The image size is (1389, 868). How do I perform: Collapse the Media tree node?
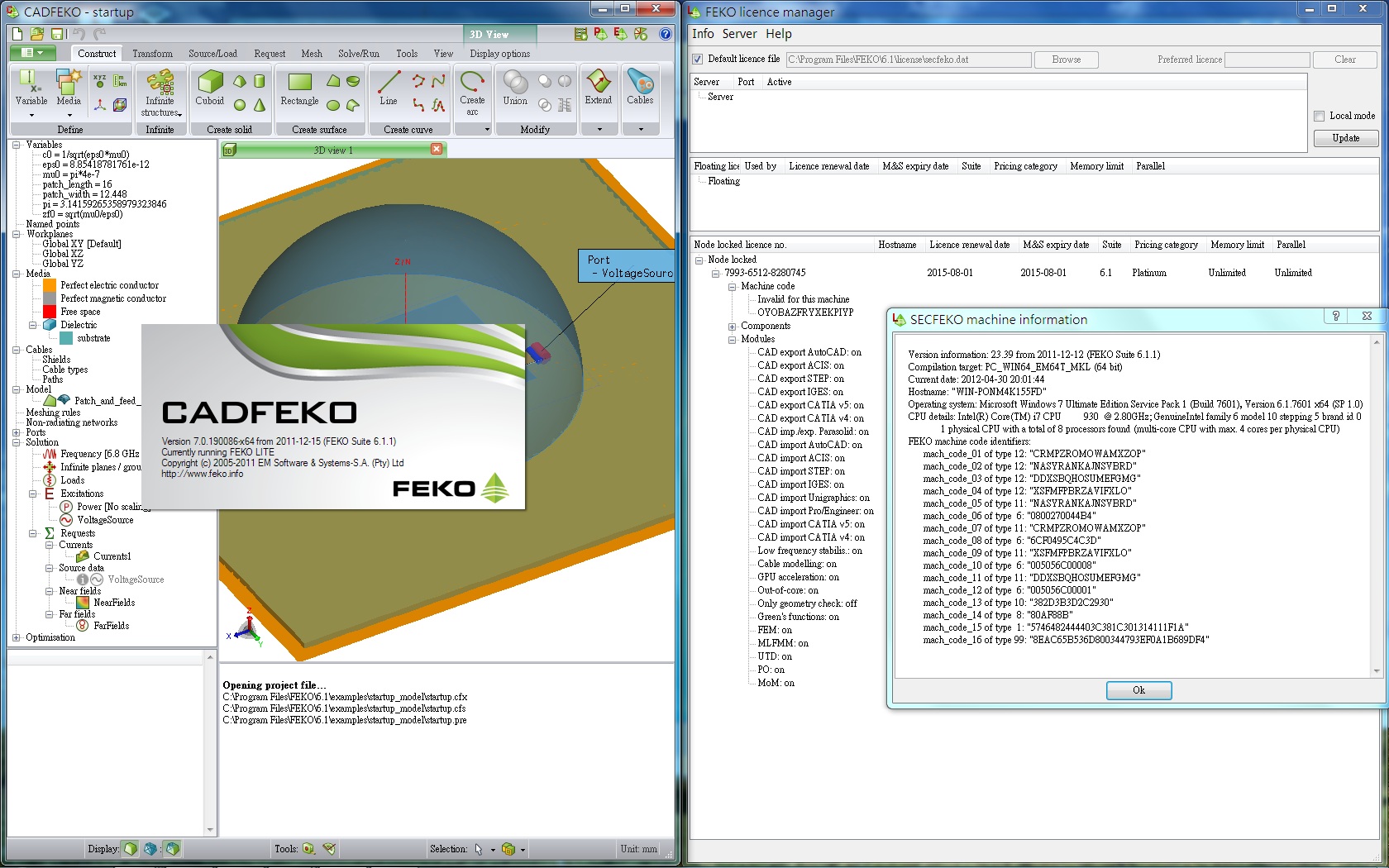(x=16, y=274)
